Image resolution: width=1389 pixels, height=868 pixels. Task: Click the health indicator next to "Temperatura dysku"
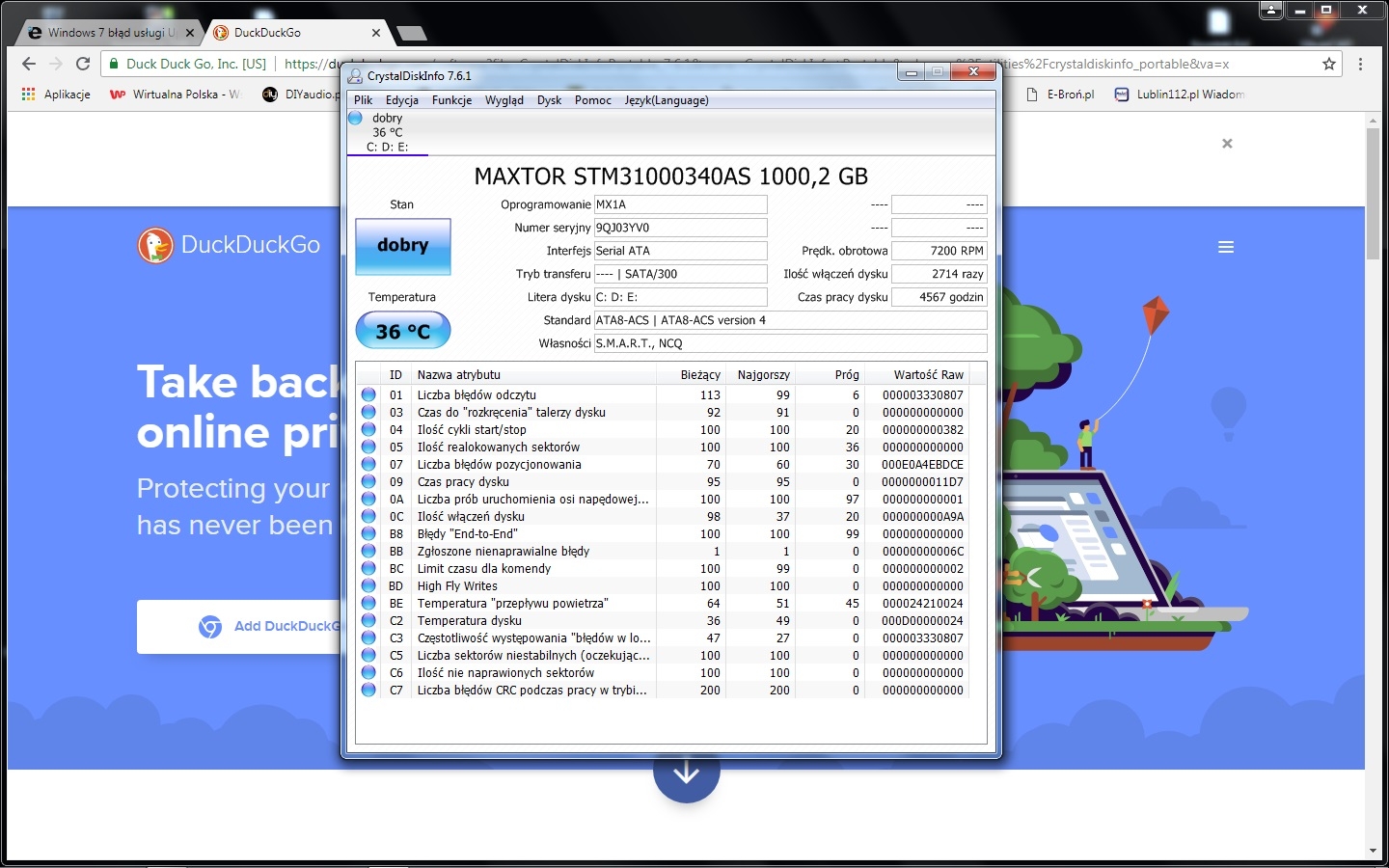pos(368,620)
